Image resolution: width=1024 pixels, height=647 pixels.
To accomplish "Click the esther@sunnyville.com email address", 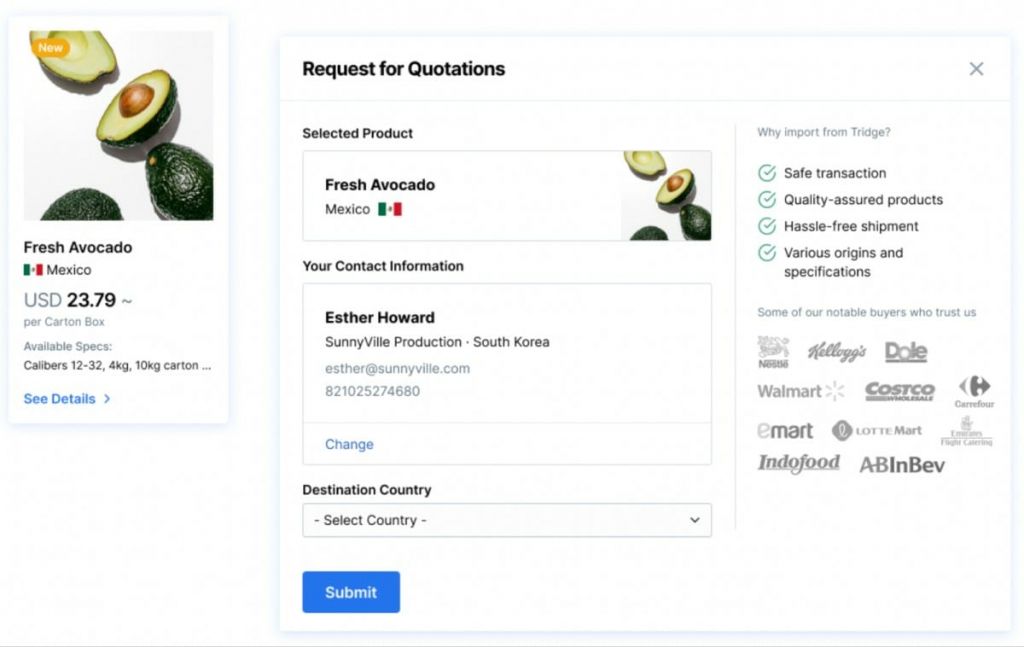I will click(x=397, y=368).
